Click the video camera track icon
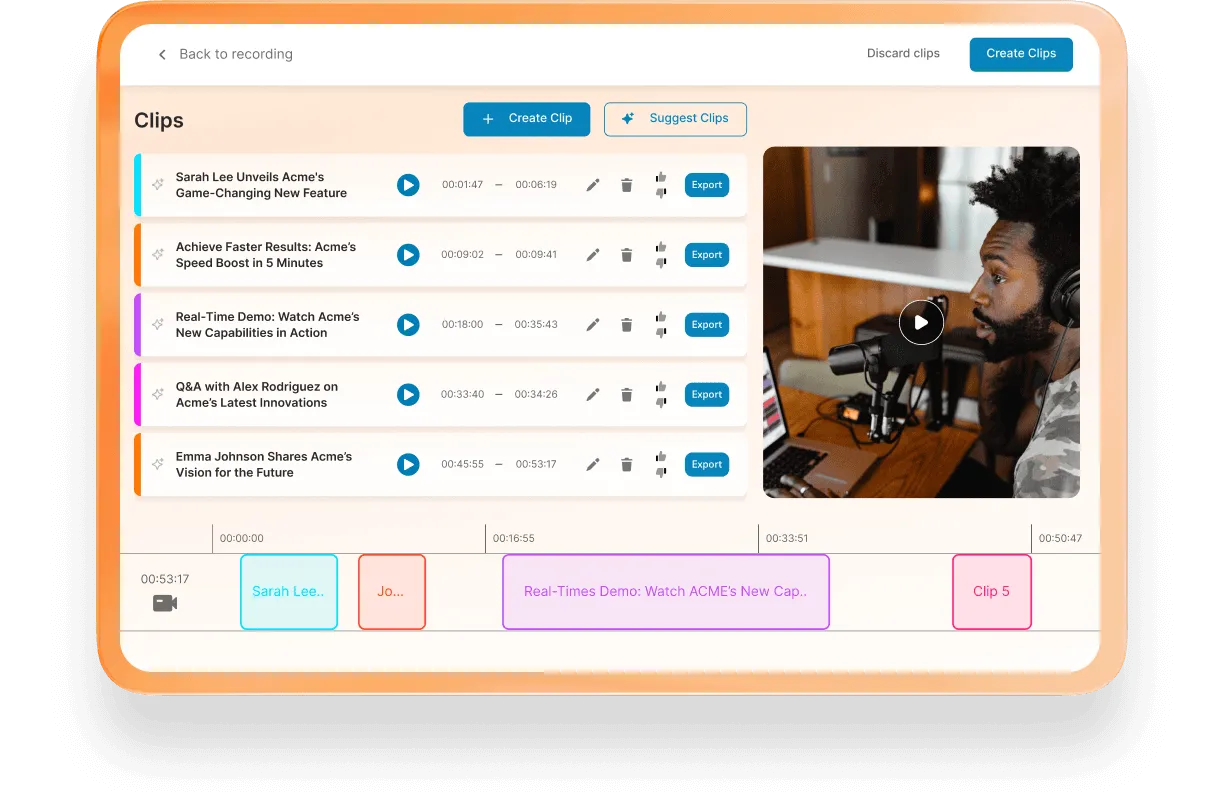The image size is (1224, 792). point(165,603)
